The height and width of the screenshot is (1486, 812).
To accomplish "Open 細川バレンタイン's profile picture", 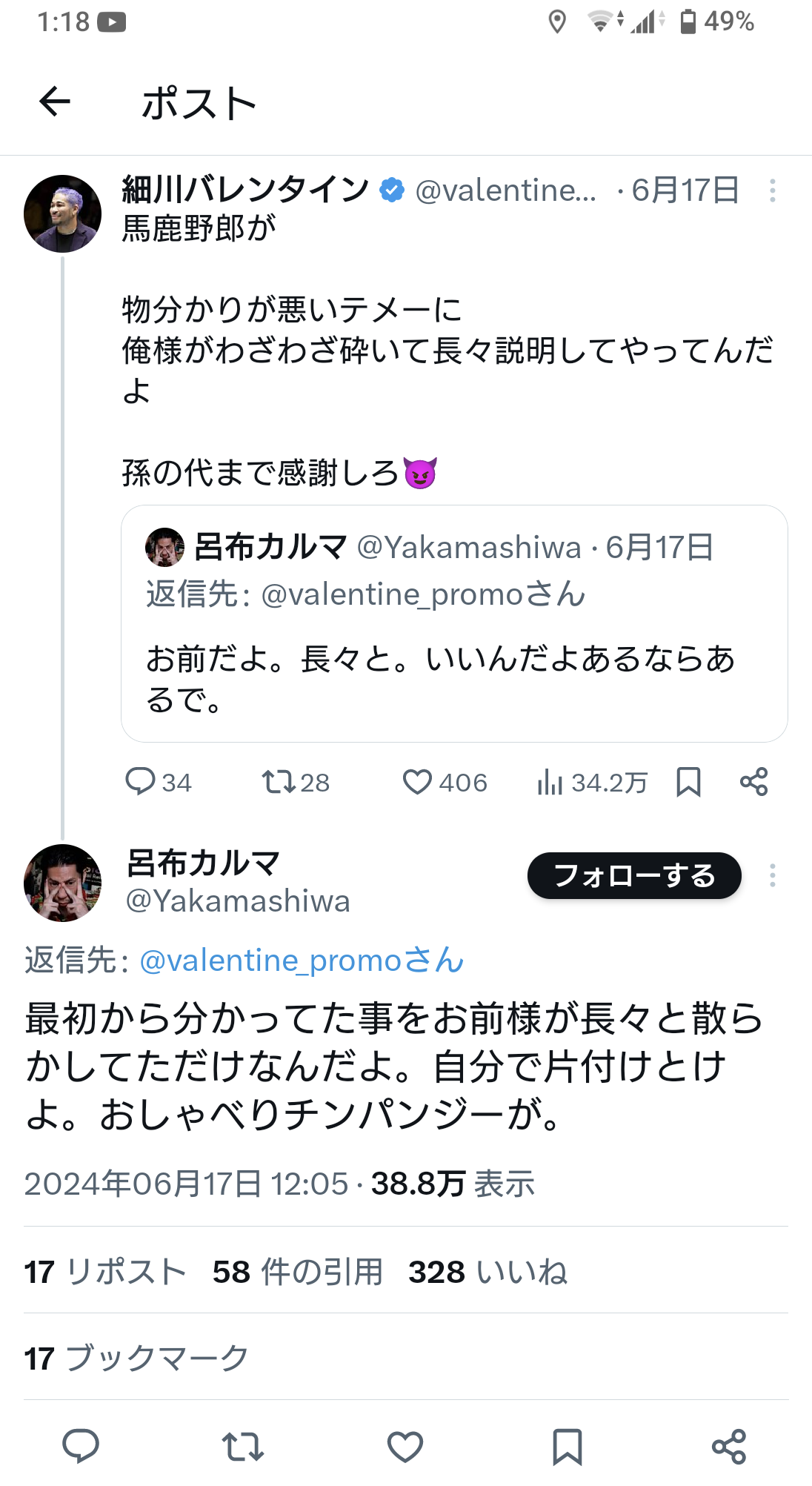I will click(63, 213).
